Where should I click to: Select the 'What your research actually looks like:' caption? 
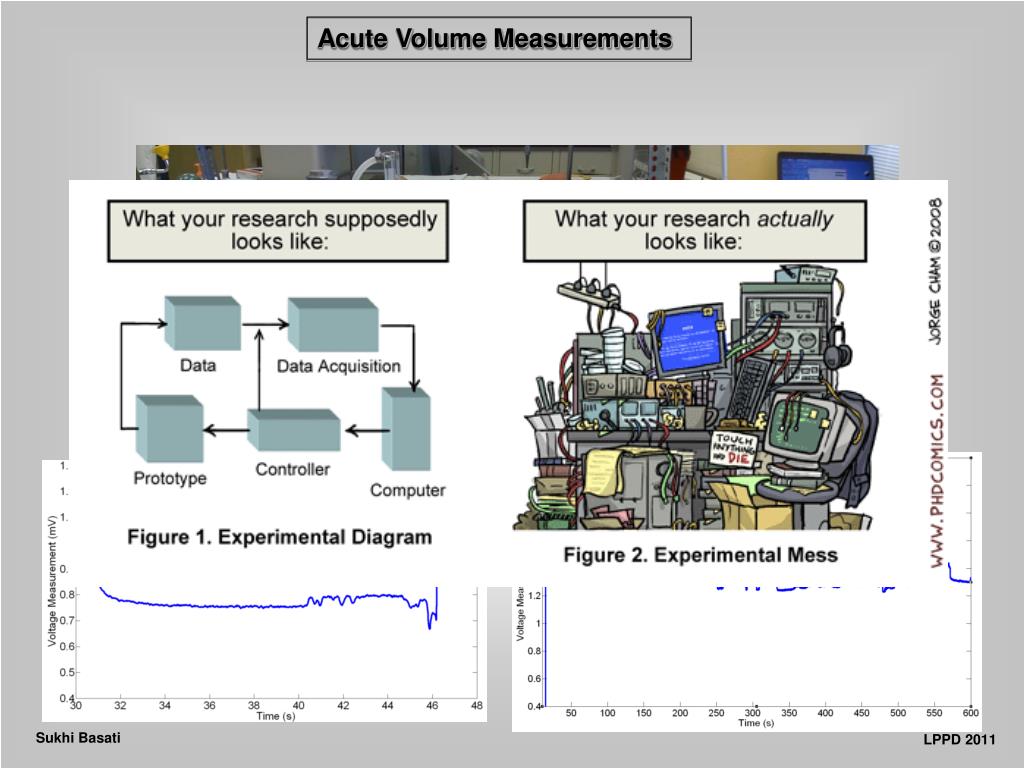(695, 231)
